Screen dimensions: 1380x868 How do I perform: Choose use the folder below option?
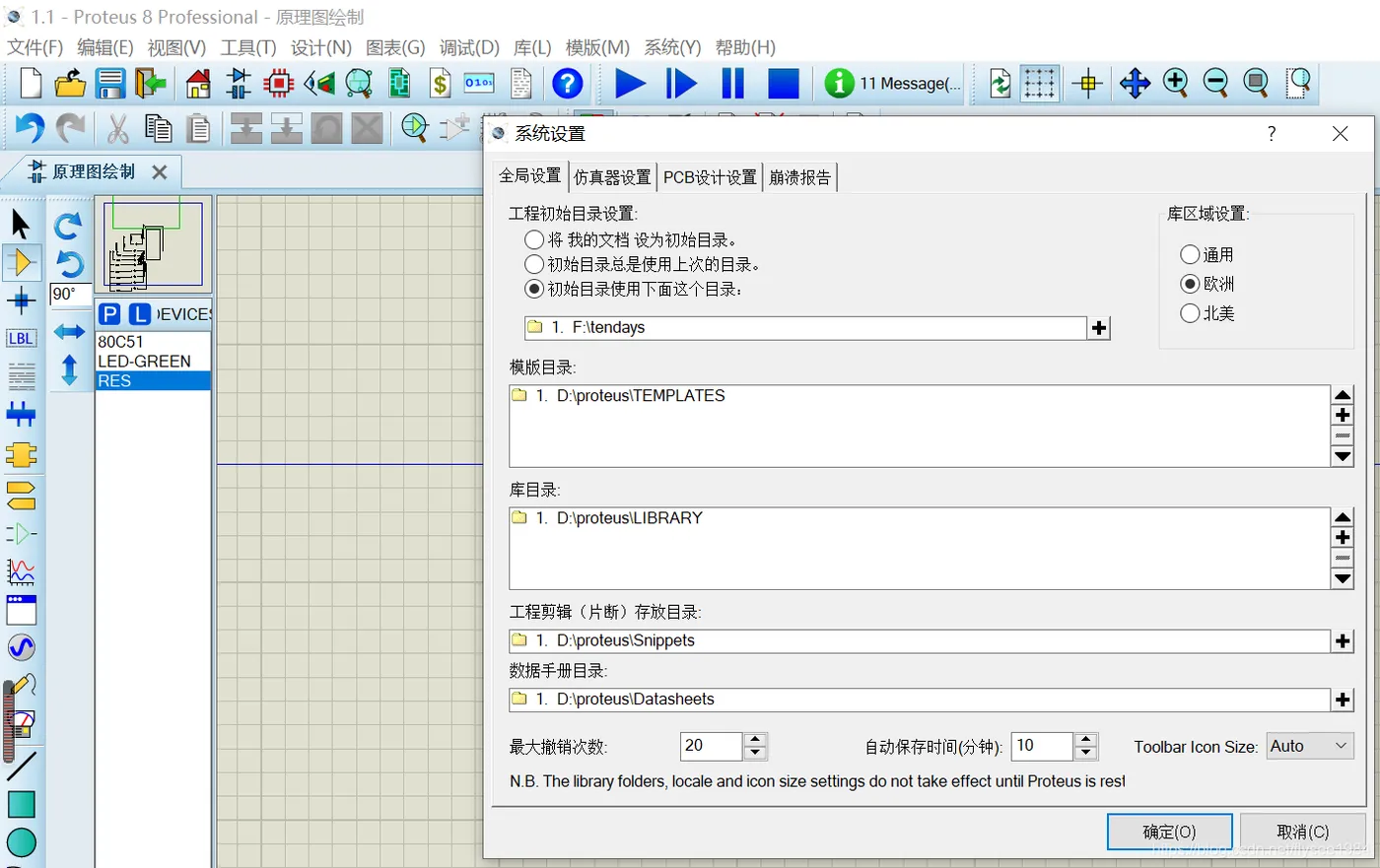click(534, 289)
